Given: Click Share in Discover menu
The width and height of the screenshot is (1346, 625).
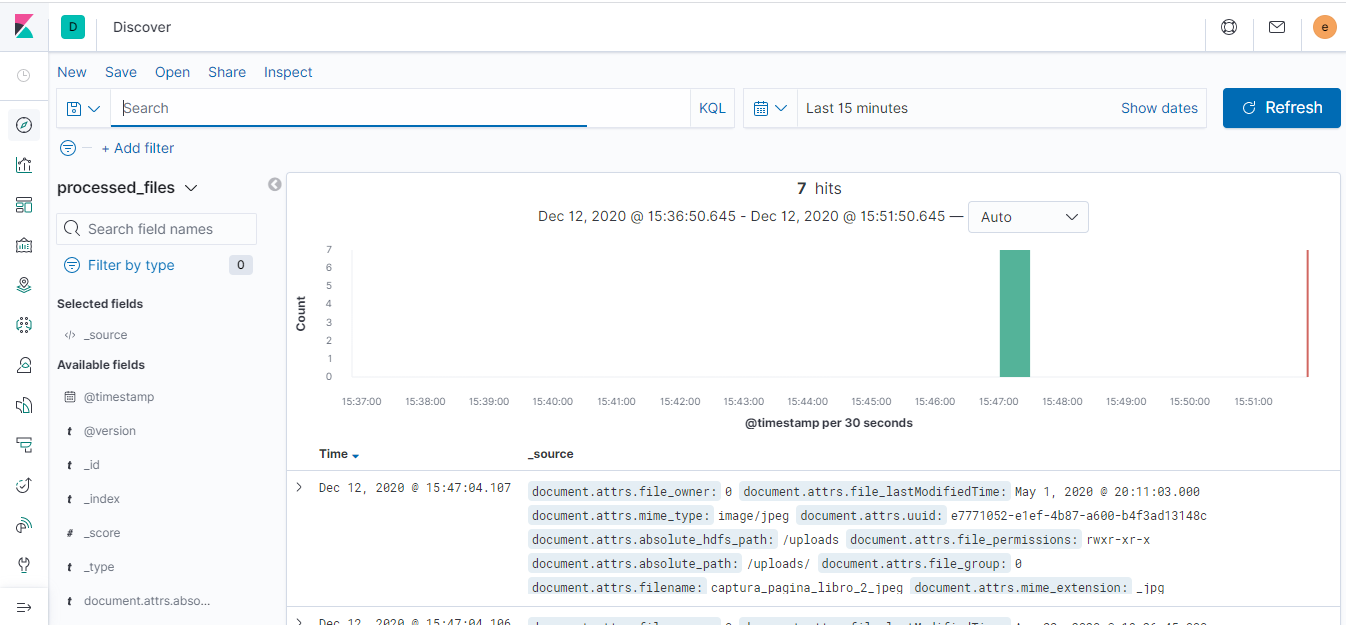Looking at the screenshot, I should [227, 72].
